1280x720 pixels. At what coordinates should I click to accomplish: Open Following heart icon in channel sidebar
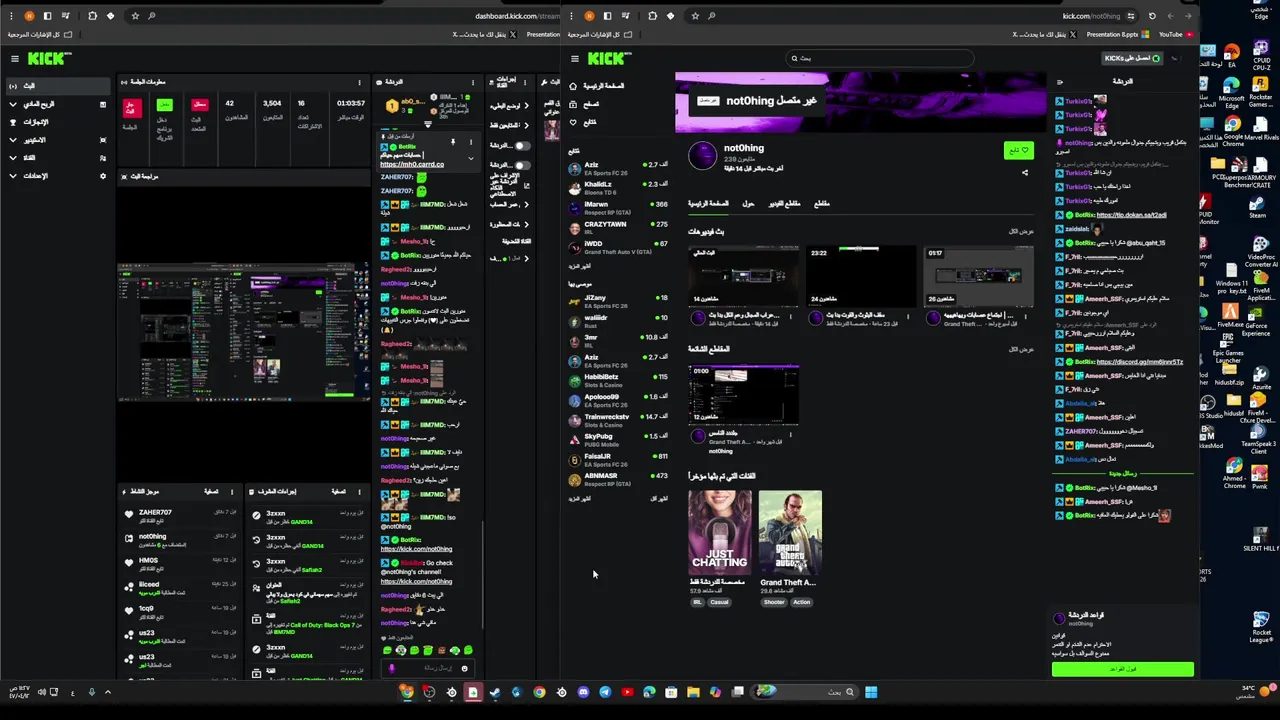click(x=573, y=122)
